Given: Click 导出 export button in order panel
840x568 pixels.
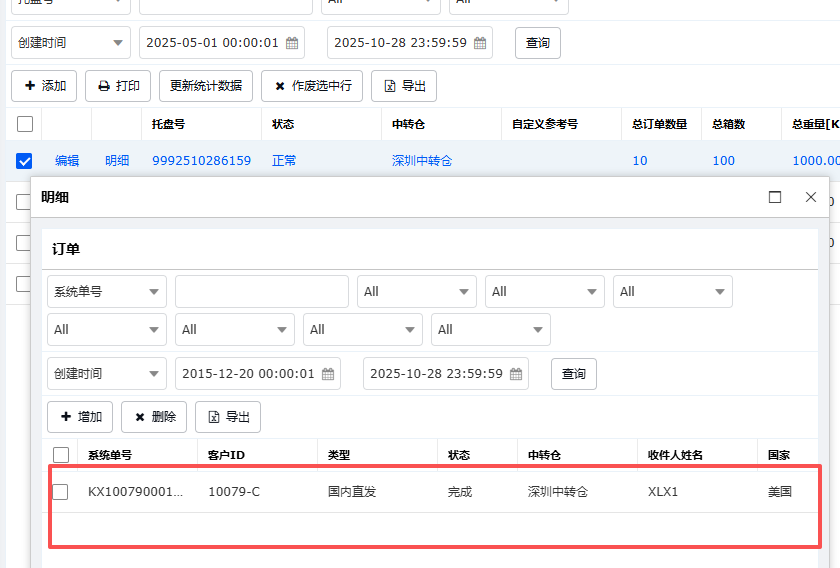Looking at the screenshot, I should coord(227,417).
